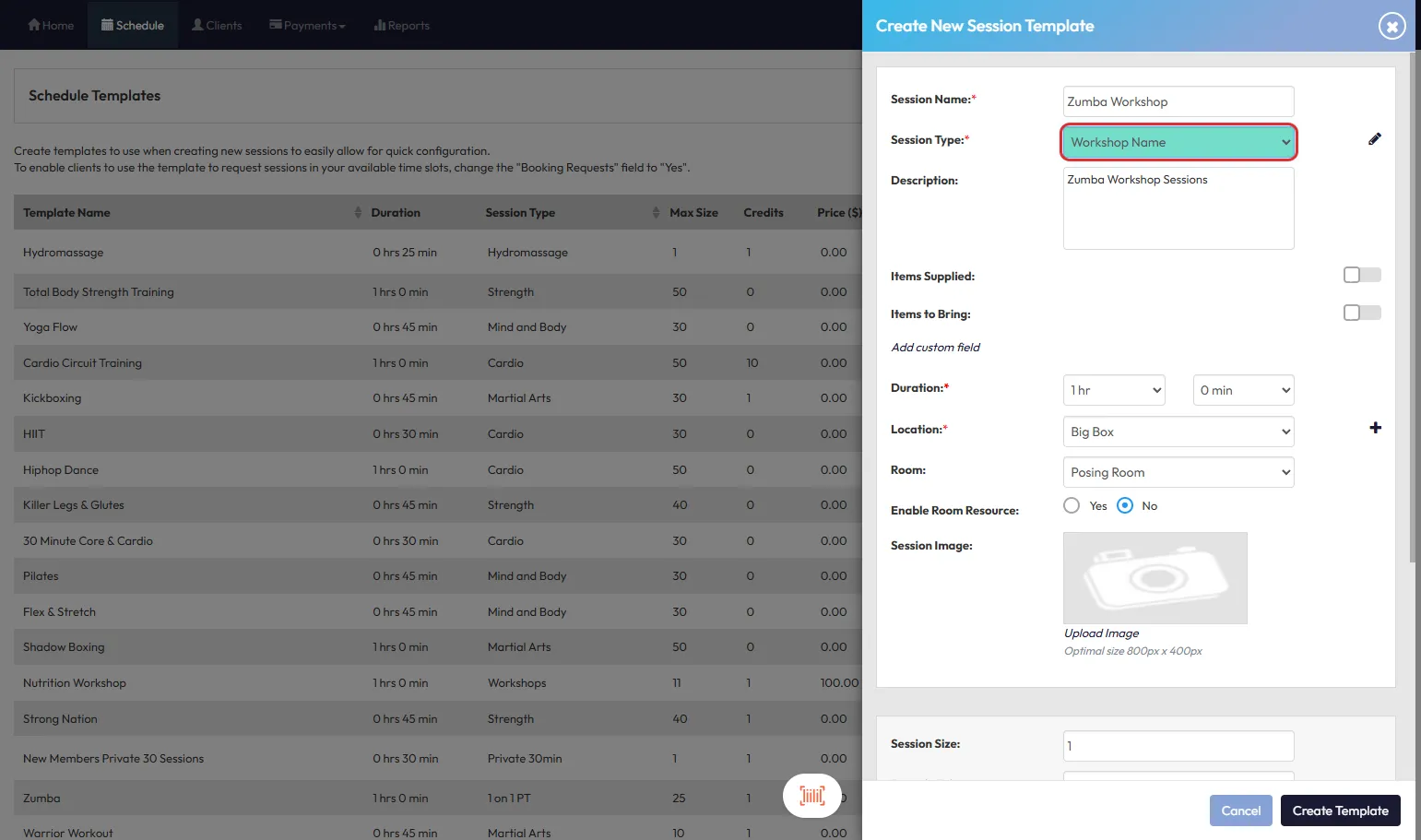Image resolution: width=1421 pixels, height=840 pixels.
Task: Click the pencil edit icon beside Session Type
Action: coord(1374,139)
